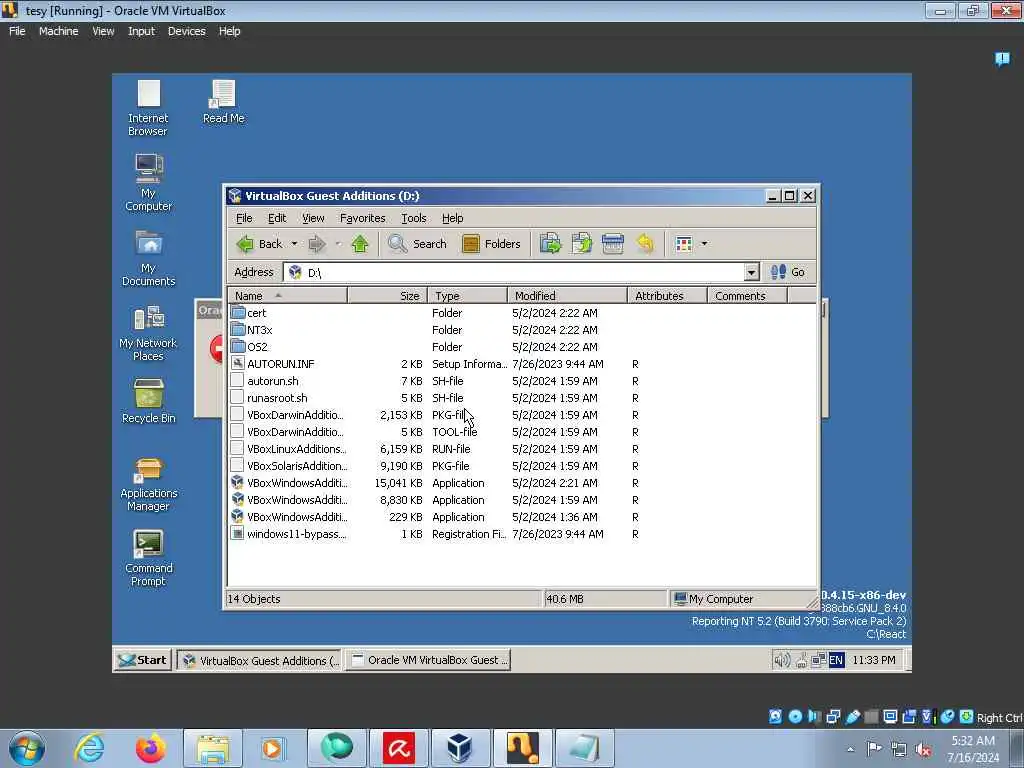Open the Read Me desktop icon

click(223, 102)
